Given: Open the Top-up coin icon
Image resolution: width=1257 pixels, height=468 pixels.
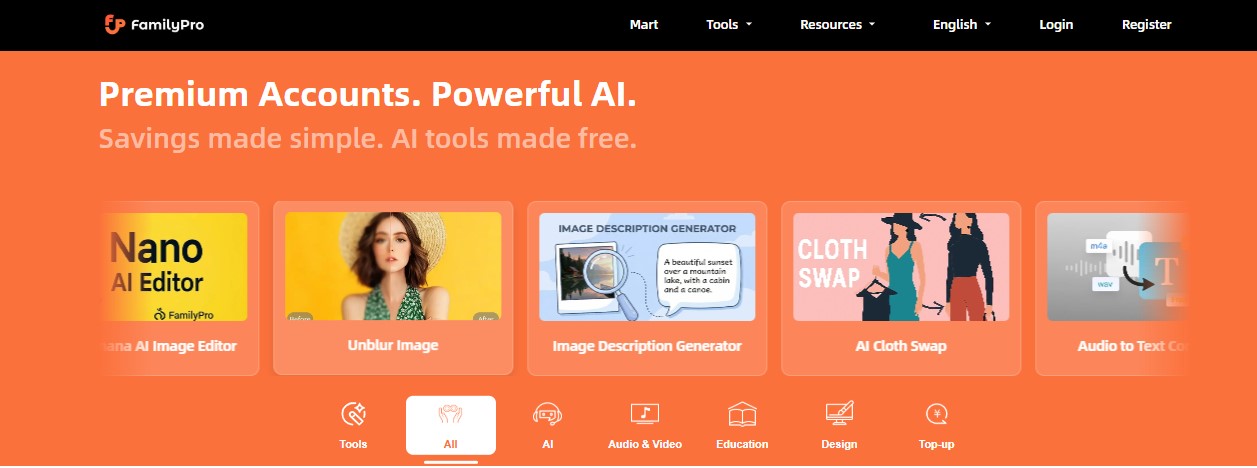Looking at the screenshot, I should 936,413.
